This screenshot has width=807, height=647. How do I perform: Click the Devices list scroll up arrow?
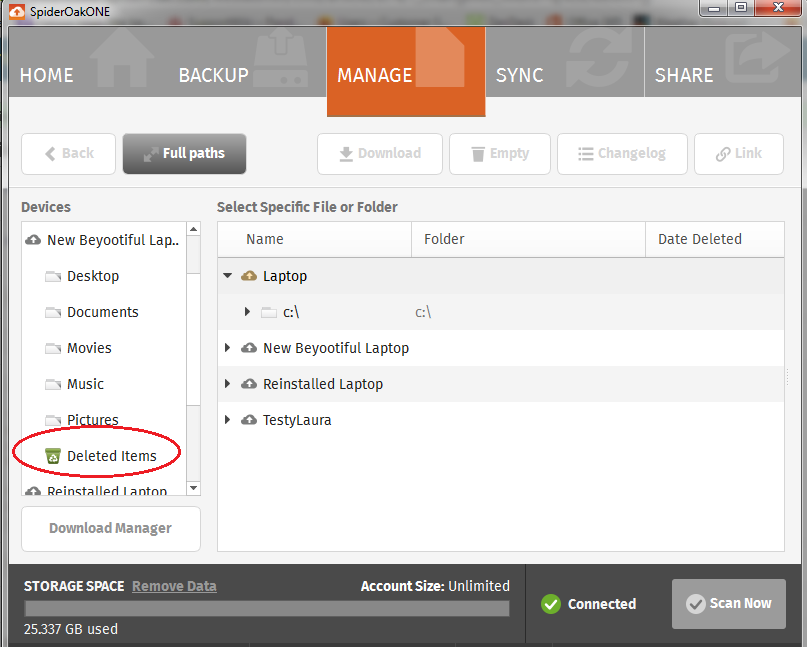(194, 229)
